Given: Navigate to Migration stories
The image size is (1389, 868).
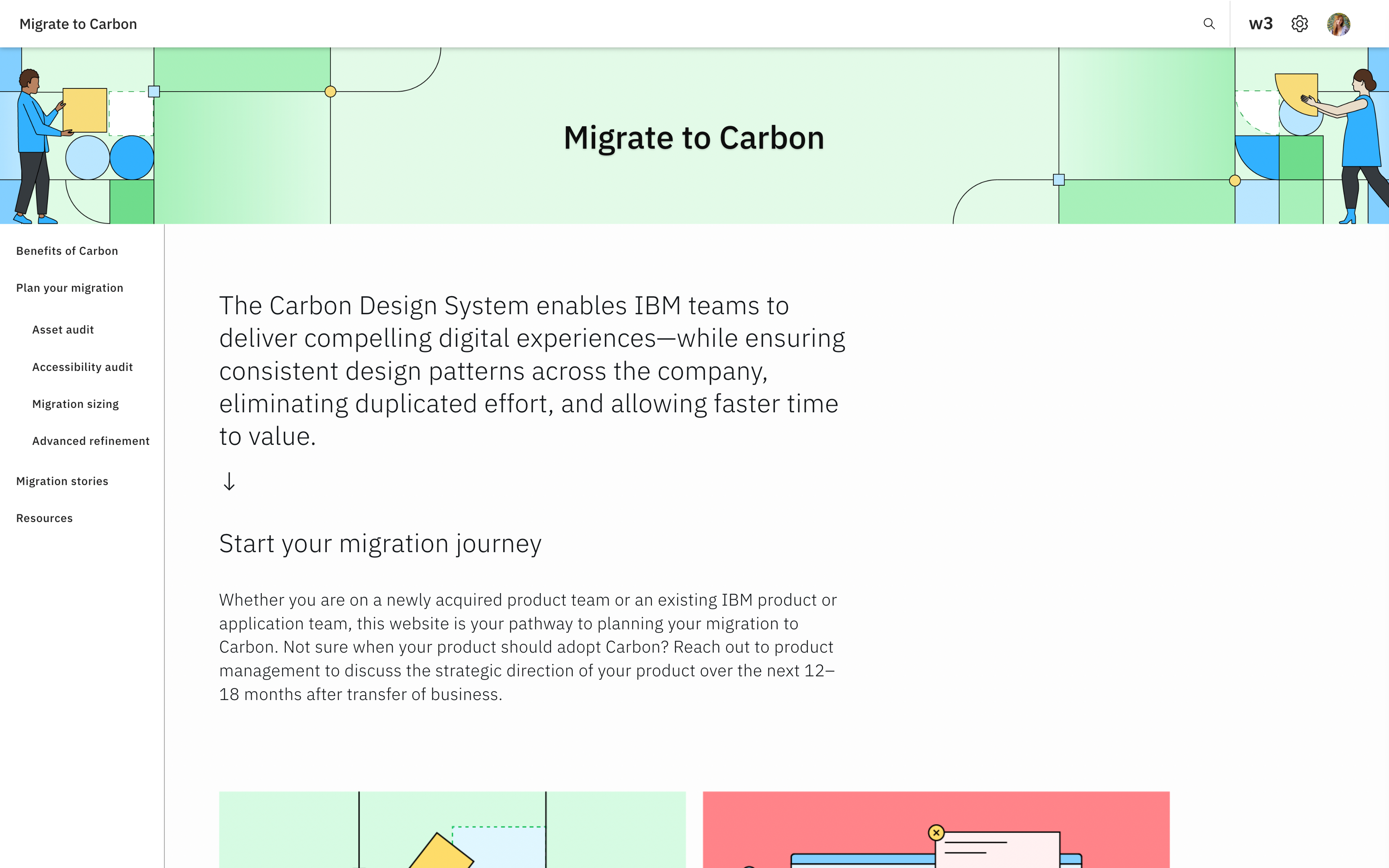Looking at the screenshot, I should [x=62, y=481].
